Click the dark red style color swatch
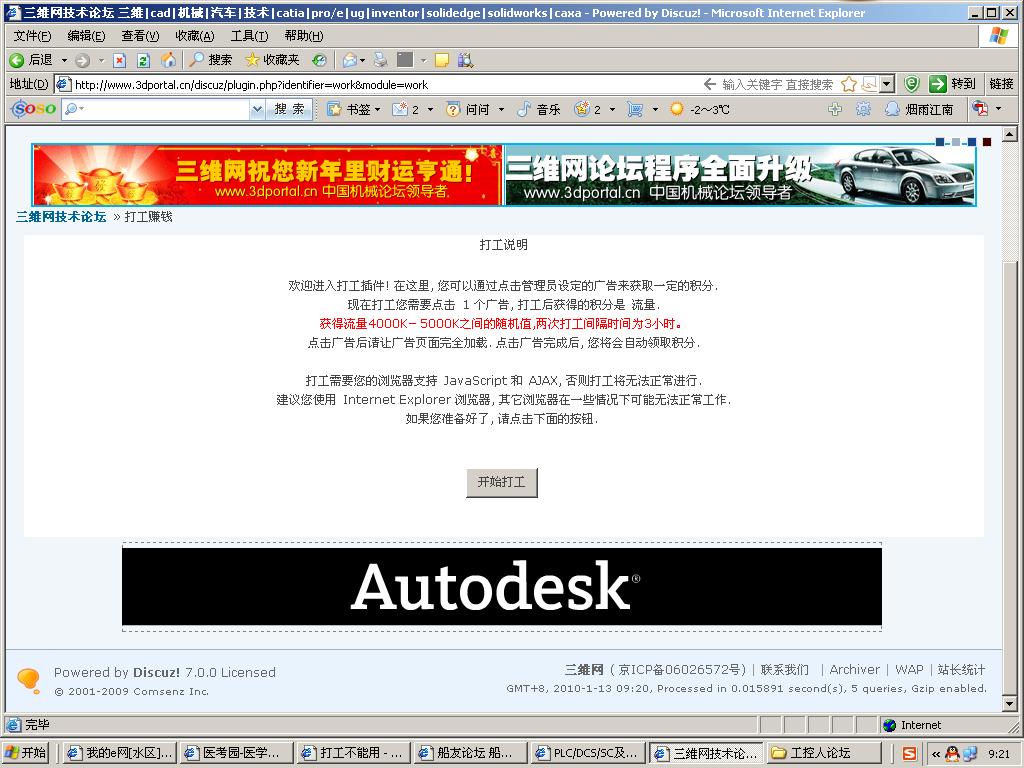The height and width of the screenshot is (768, 1024). [x=987, y=142]
